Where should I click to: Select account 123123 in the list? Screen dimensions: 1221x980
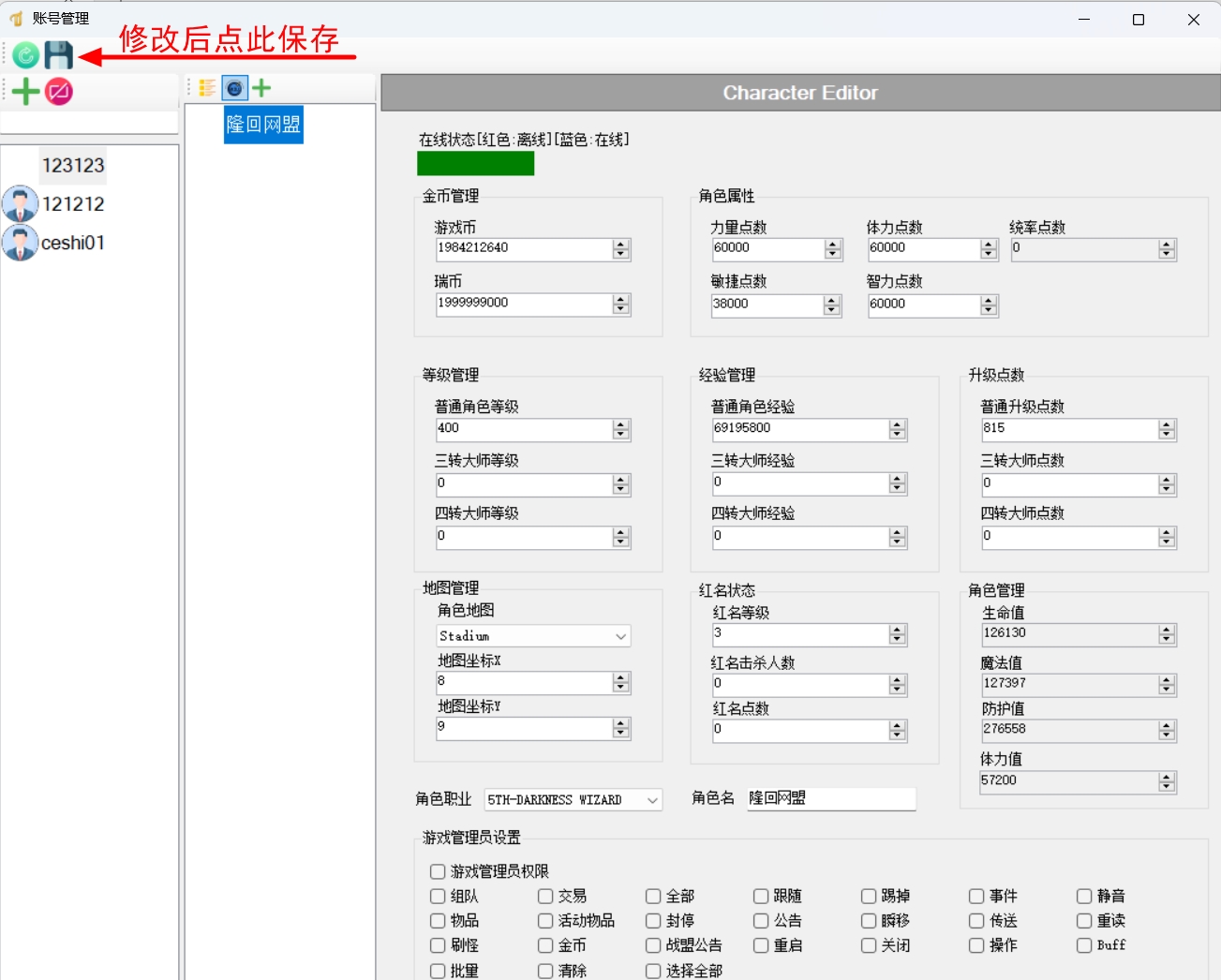click(x=73, y=166)
